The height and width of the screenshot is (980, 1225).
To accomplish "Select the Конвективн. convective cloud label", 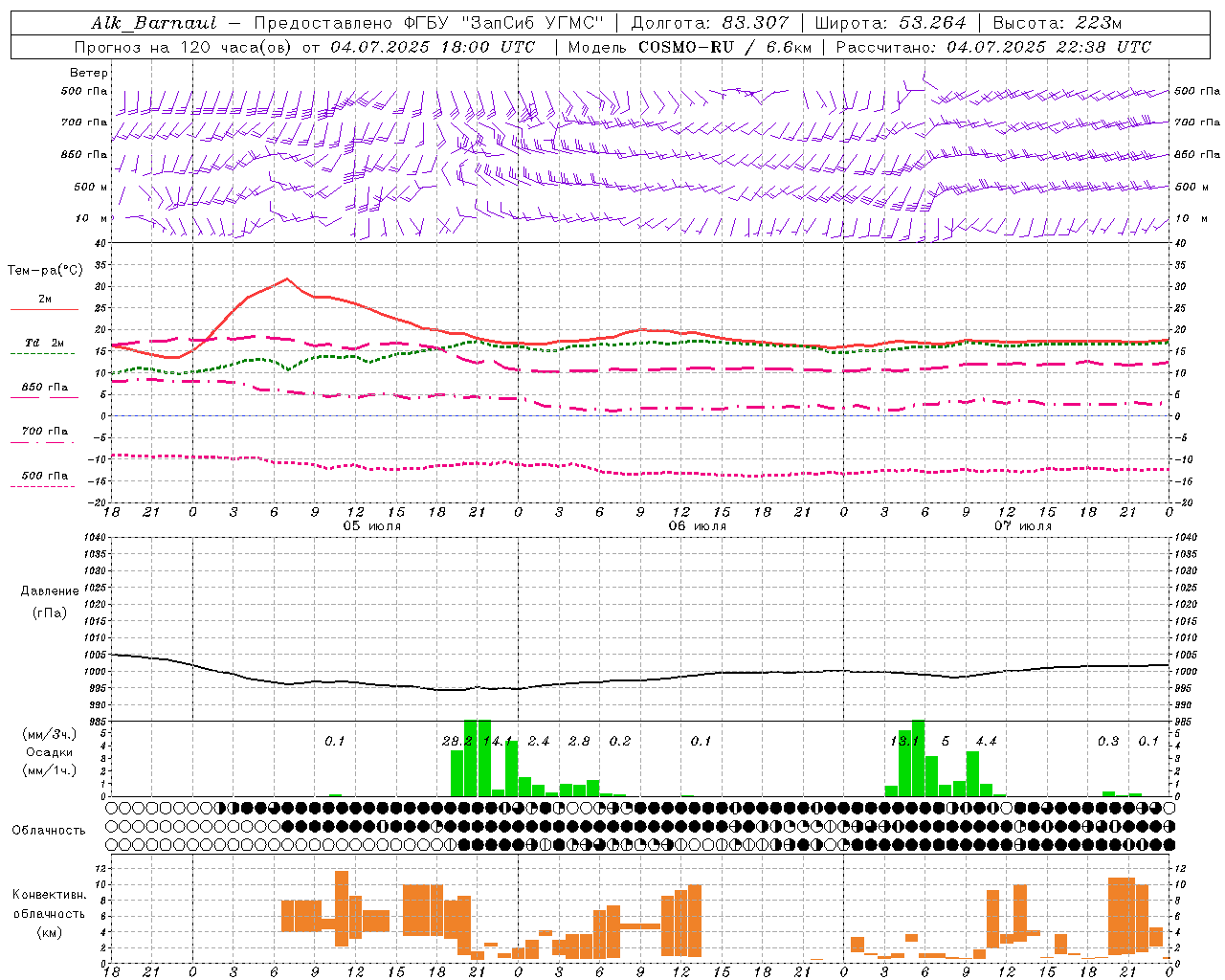I will (49, 895).
